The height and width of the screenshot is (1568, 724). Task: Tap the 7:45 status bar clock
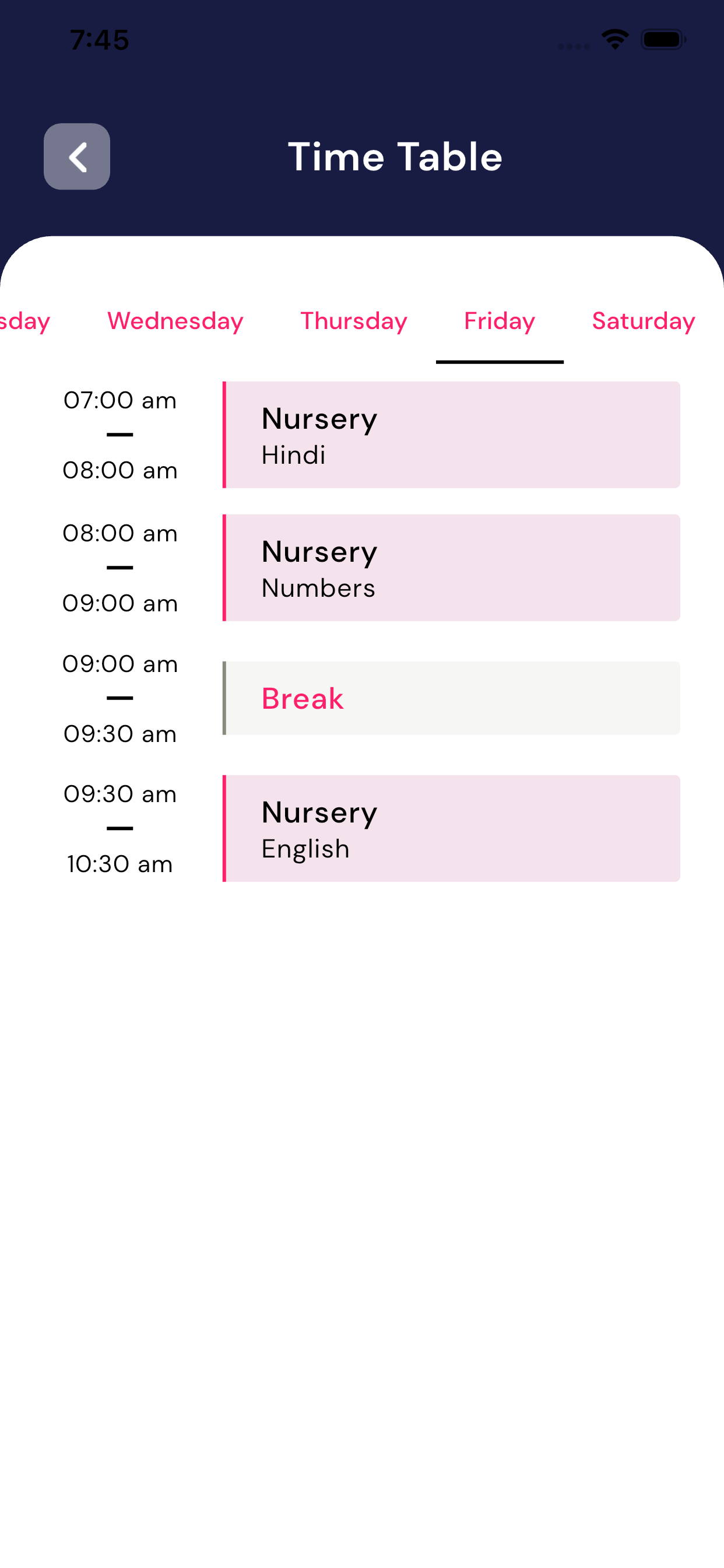(x=99, y=40)
